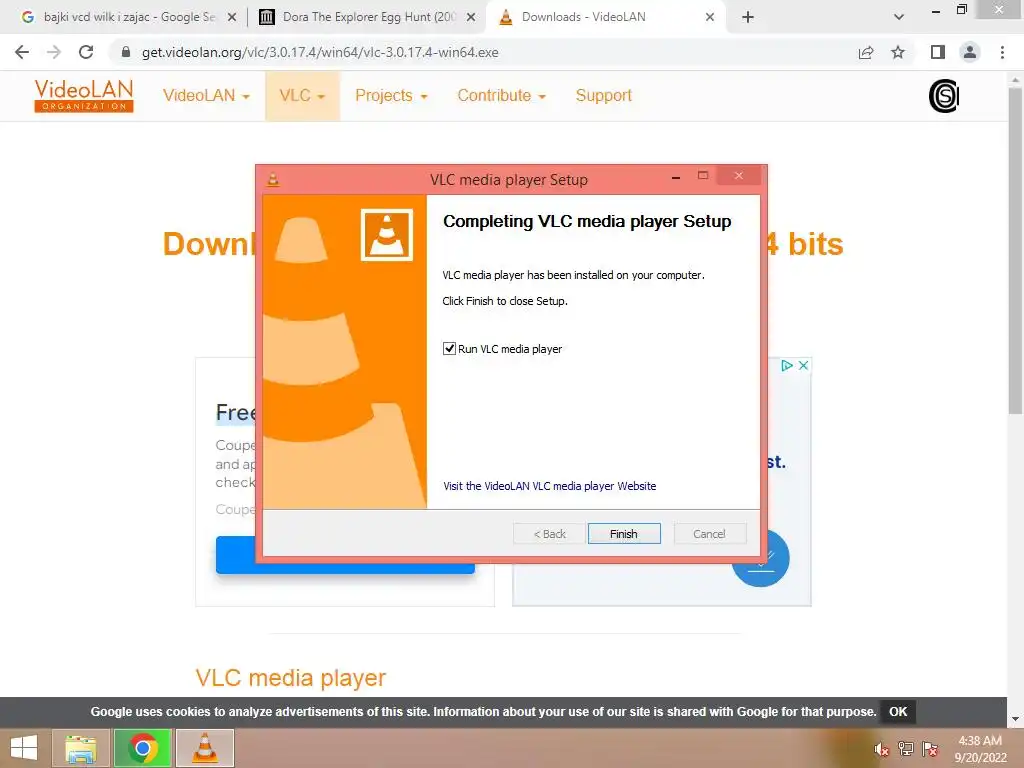Bookmark this page with the star icon

coord(898,52)
